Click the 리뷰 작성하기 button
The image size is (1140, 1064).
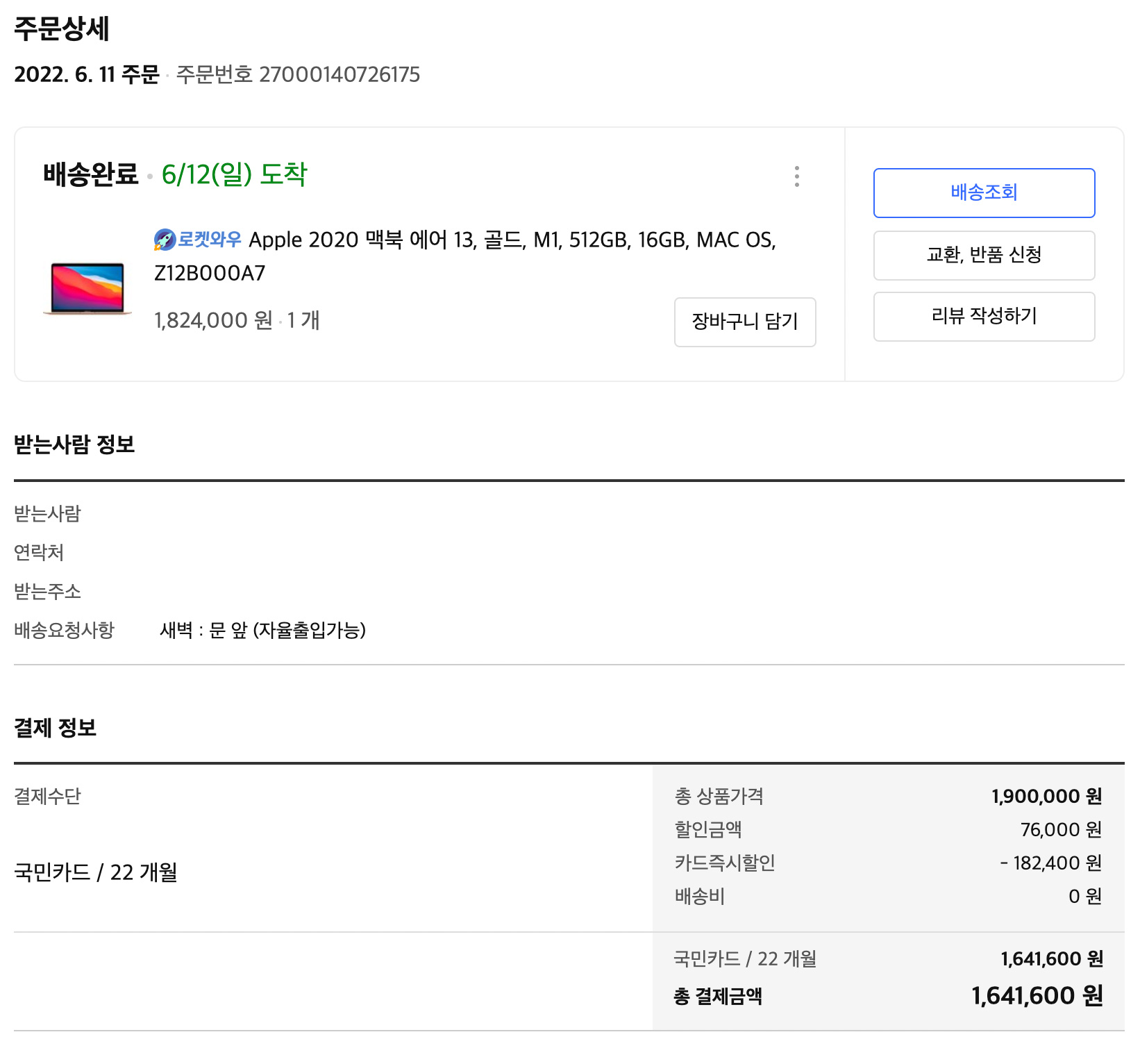(984, 316)
